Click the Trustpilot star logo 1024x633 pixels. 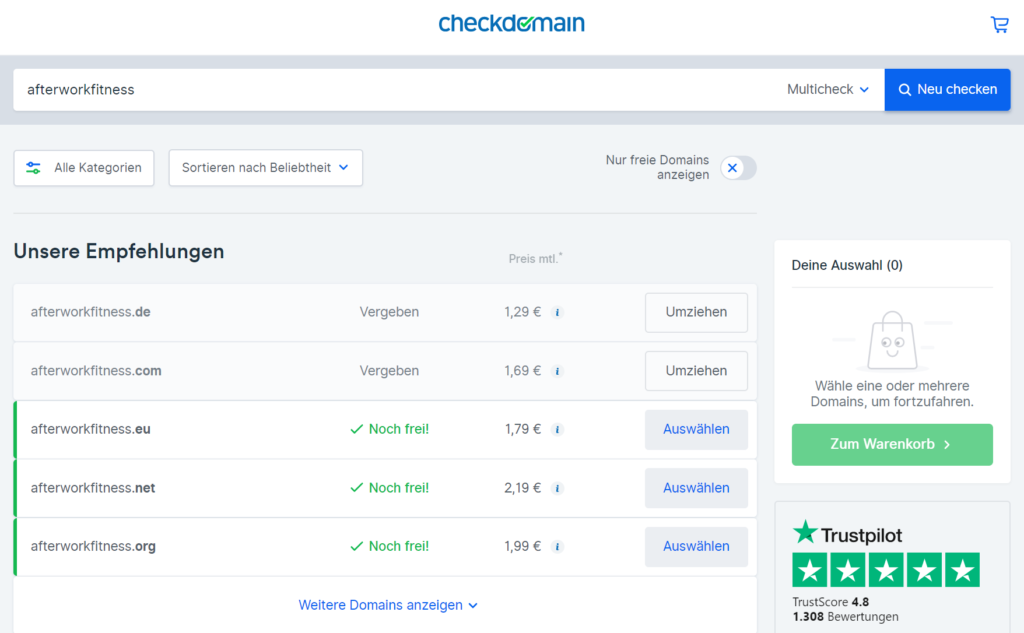click(x=847, y=534)
